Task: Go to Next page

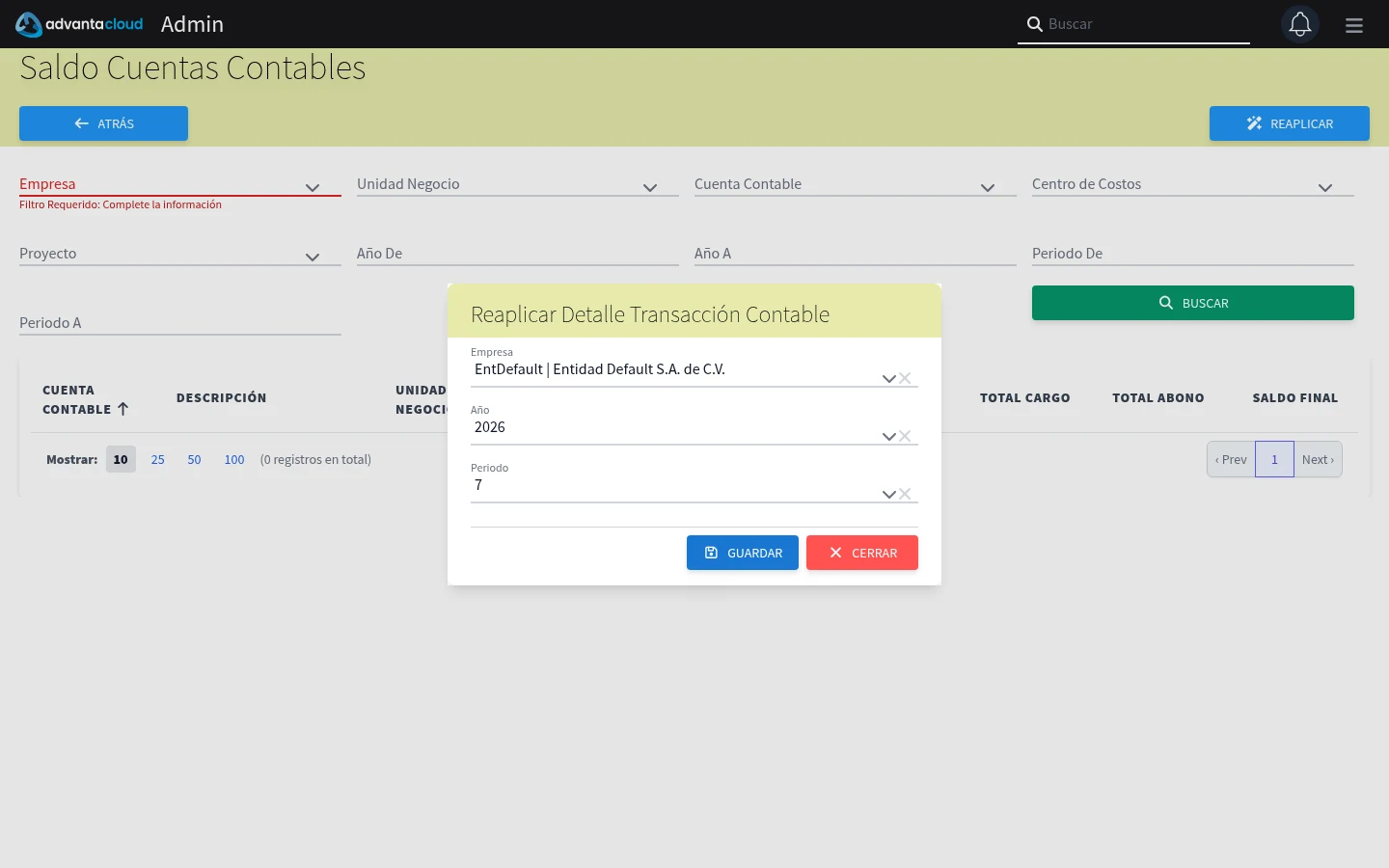Action: tap(1318, 459)
